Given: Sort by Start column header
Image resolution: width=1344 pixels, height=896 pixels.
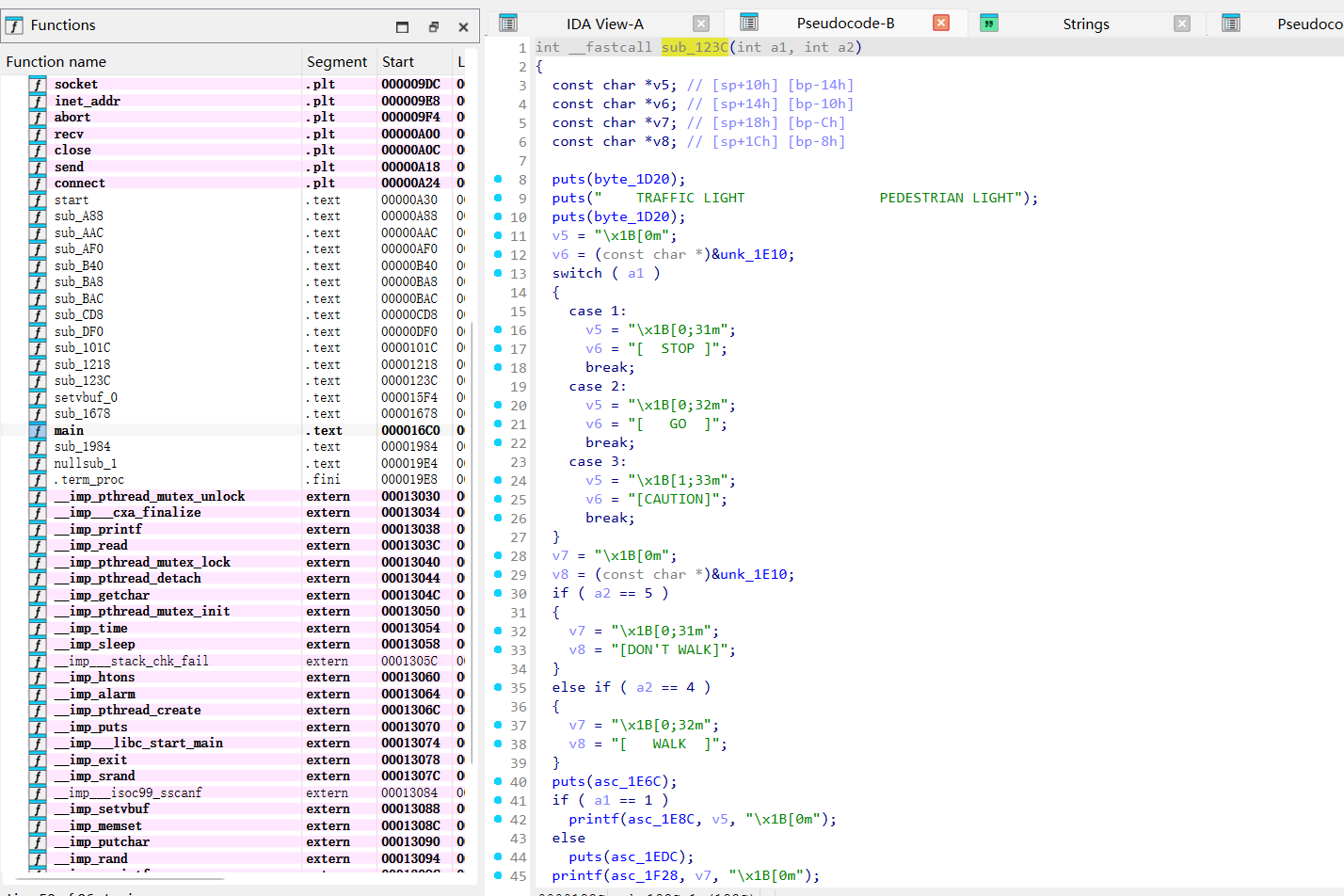Looking at the screenshot, I should (398, 62).
